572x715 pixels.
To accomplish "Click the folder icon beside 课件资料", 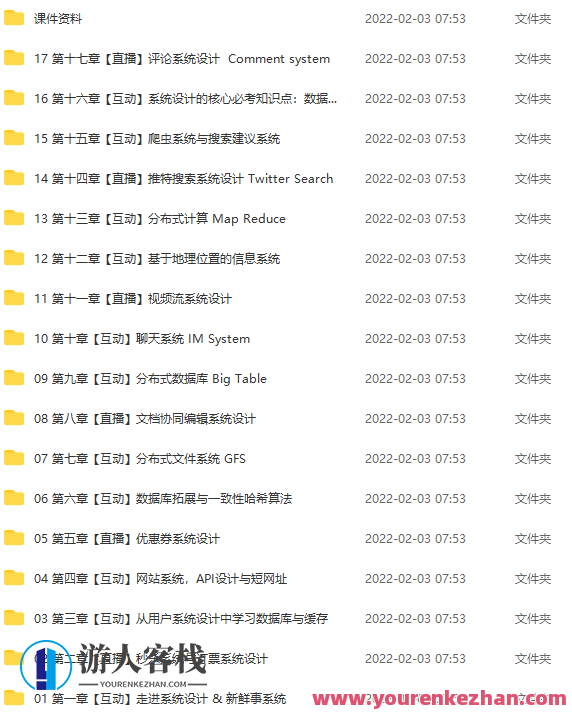I will [x=14, y=18].
